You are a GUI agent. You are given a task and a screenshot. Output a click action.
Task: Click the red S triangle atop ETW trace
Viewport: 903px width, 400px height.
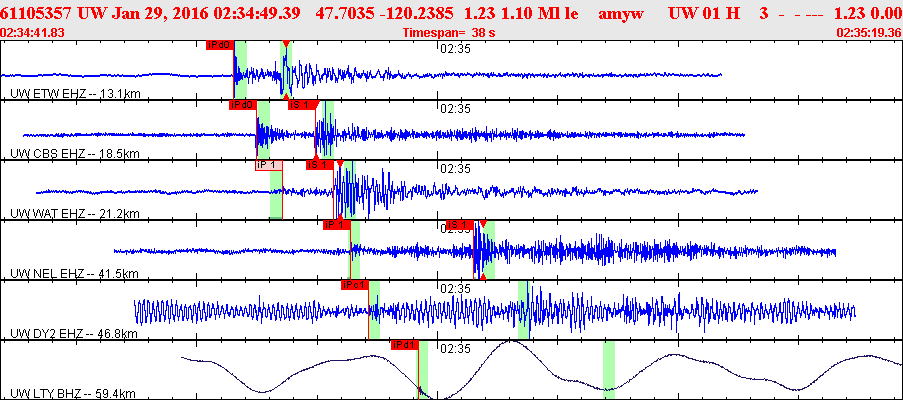(x=286, y=44)
